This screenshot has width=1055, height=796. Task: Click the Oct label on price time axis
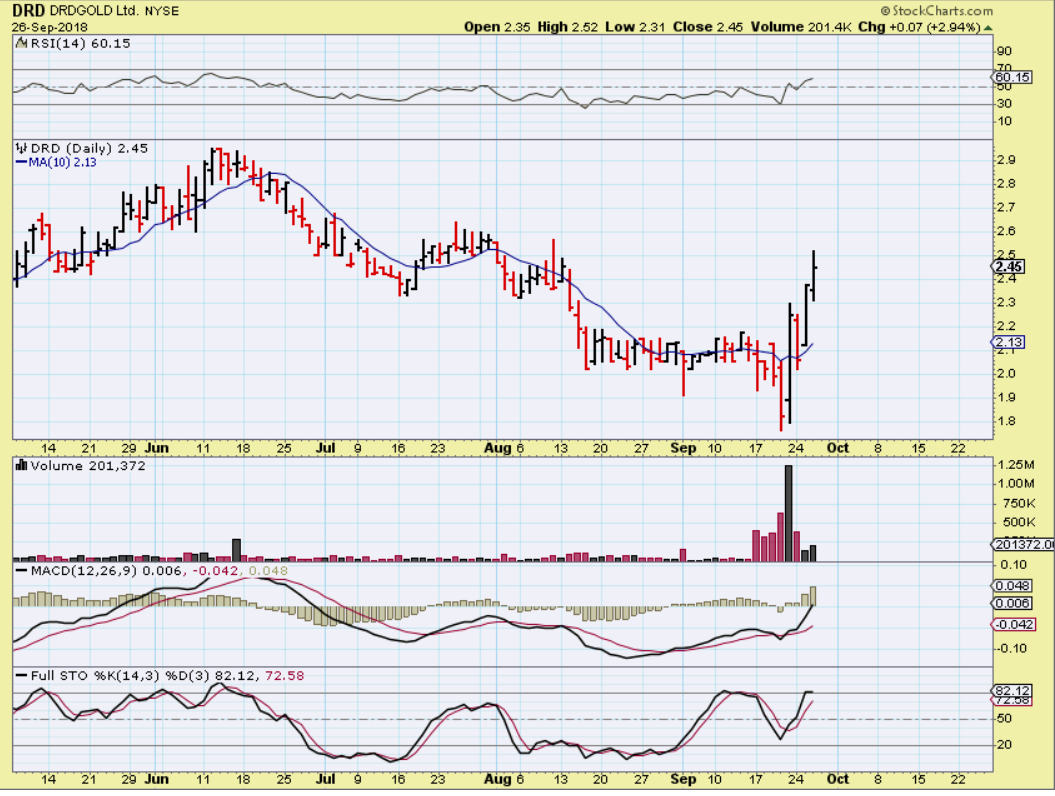(x=838, y=448)
